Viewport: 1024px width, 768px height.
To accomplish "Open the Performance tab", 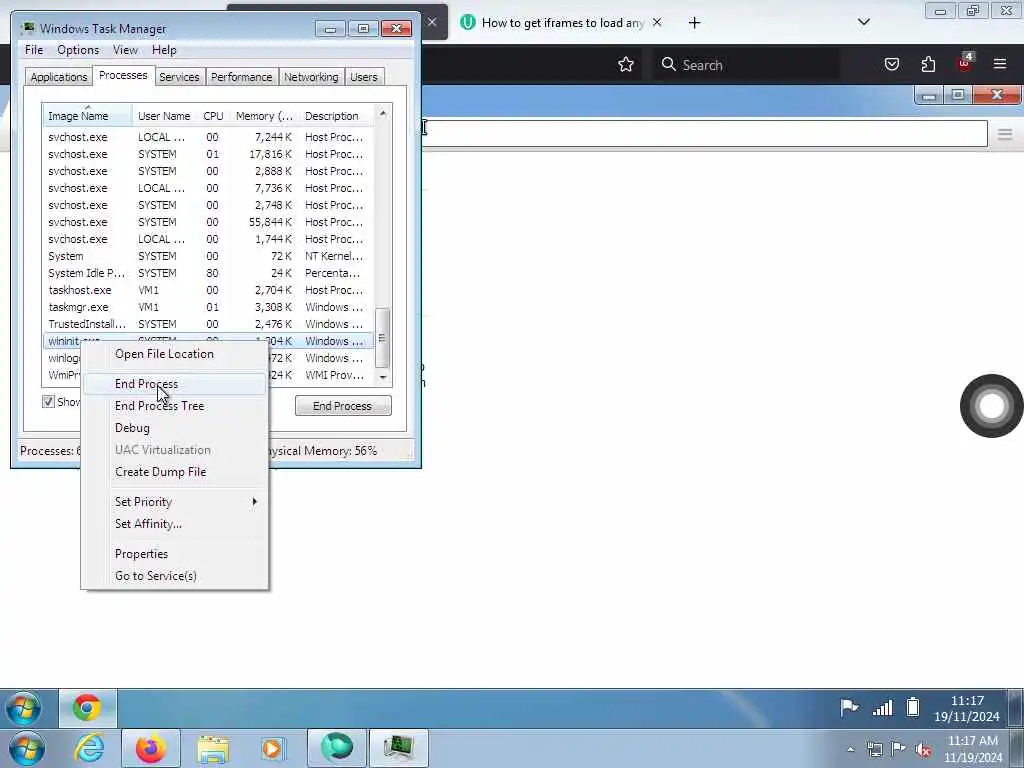I will pyautogui.click(x=242, y=77).
